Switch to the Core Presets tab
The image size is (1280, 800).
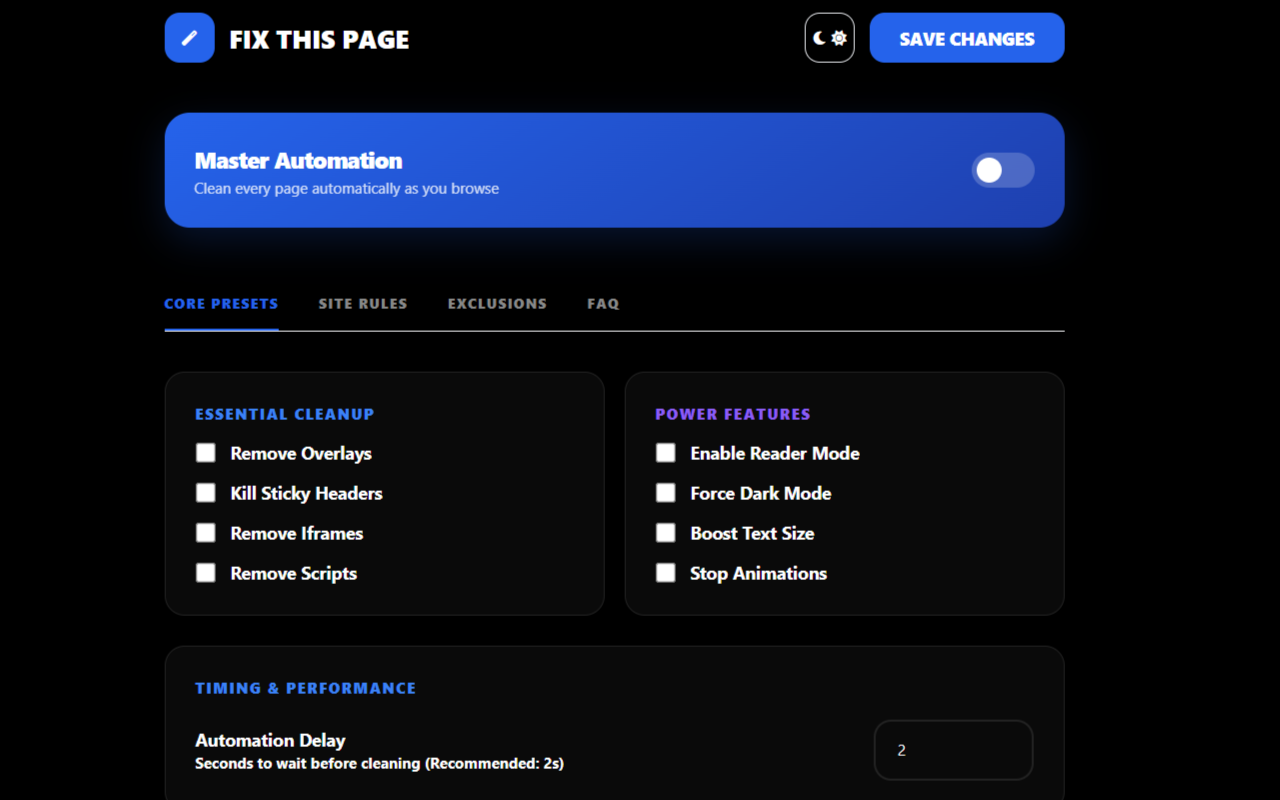221,304
